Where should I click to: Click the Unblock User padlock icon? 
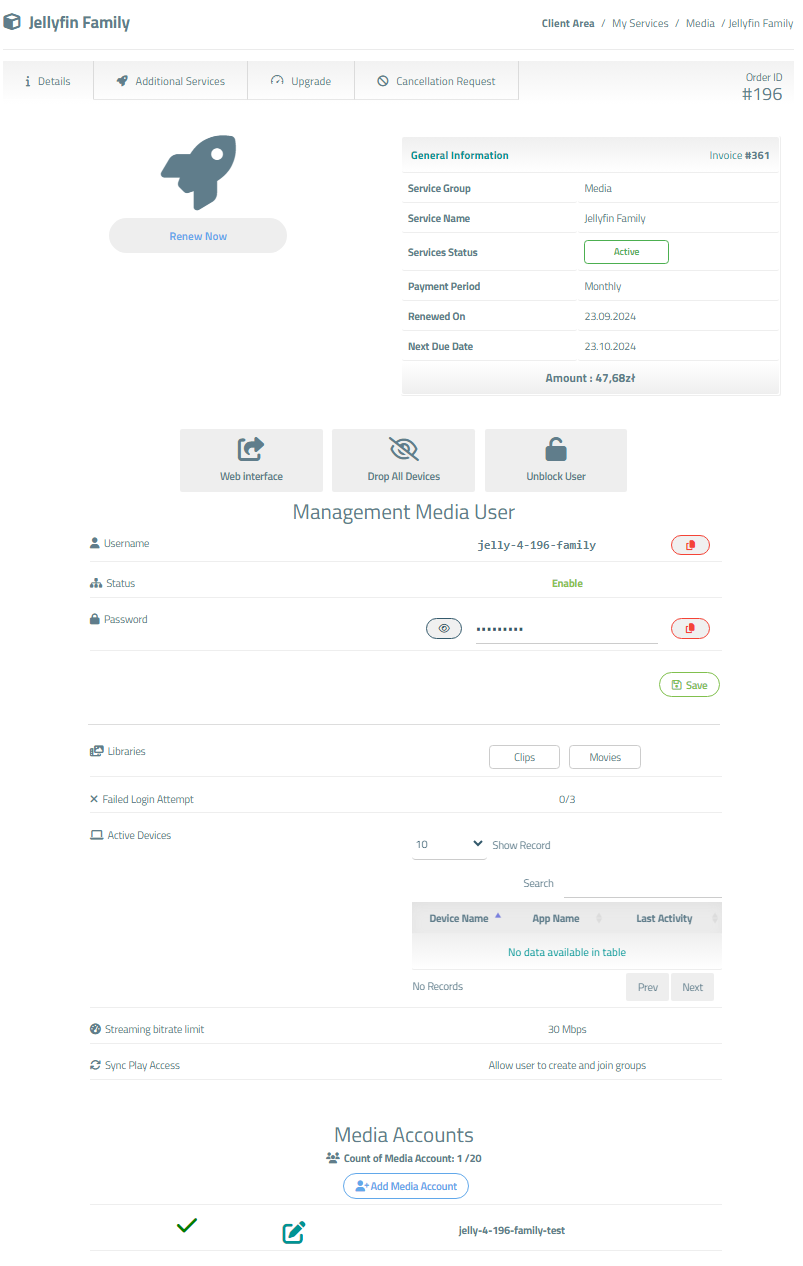(x=556, y=449)
